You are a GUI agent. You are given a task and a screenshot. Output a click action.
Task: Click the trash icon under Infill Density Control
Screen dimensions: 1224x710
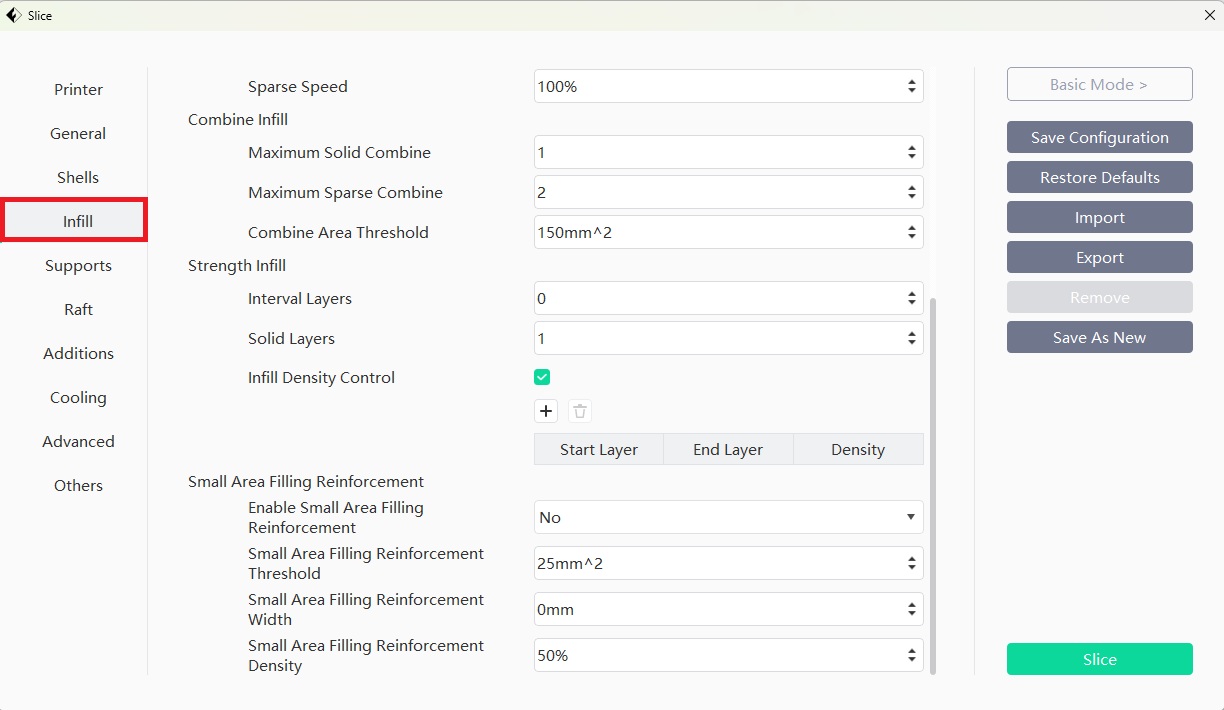coord(580,411)
